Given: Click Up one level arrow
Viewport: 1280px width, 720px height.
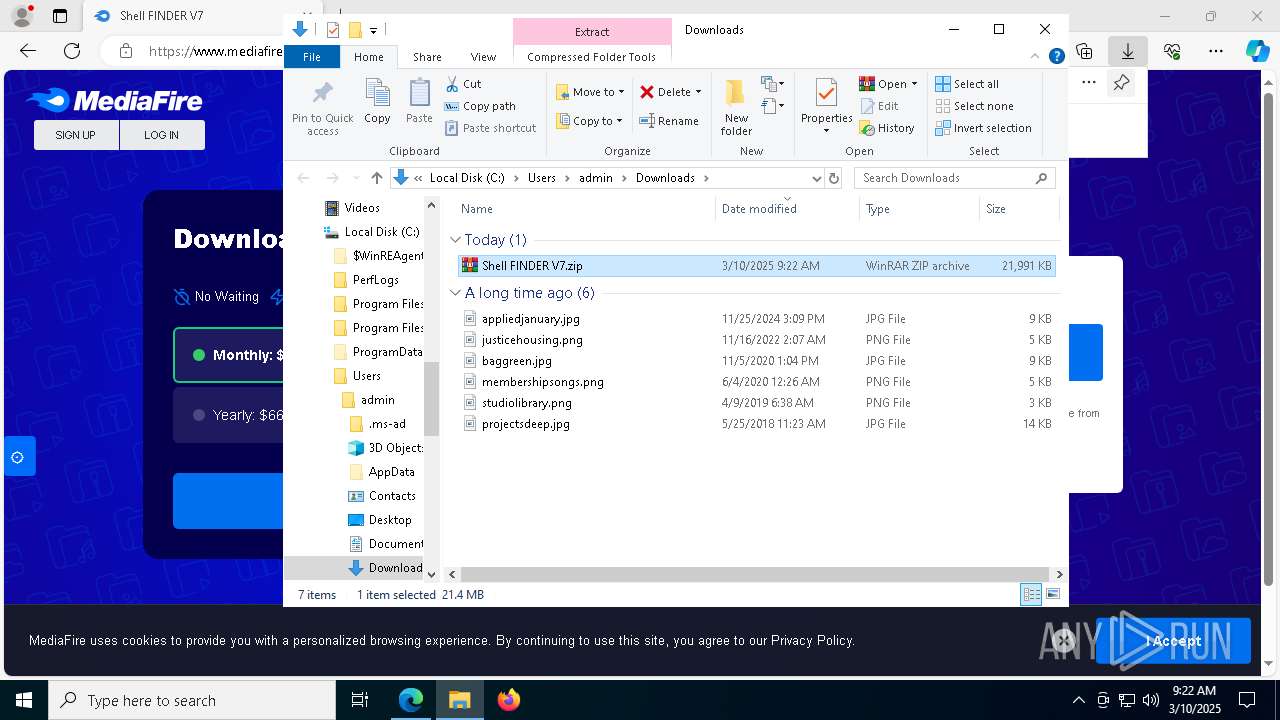Looking at the screenshot, I should (376, 178).
